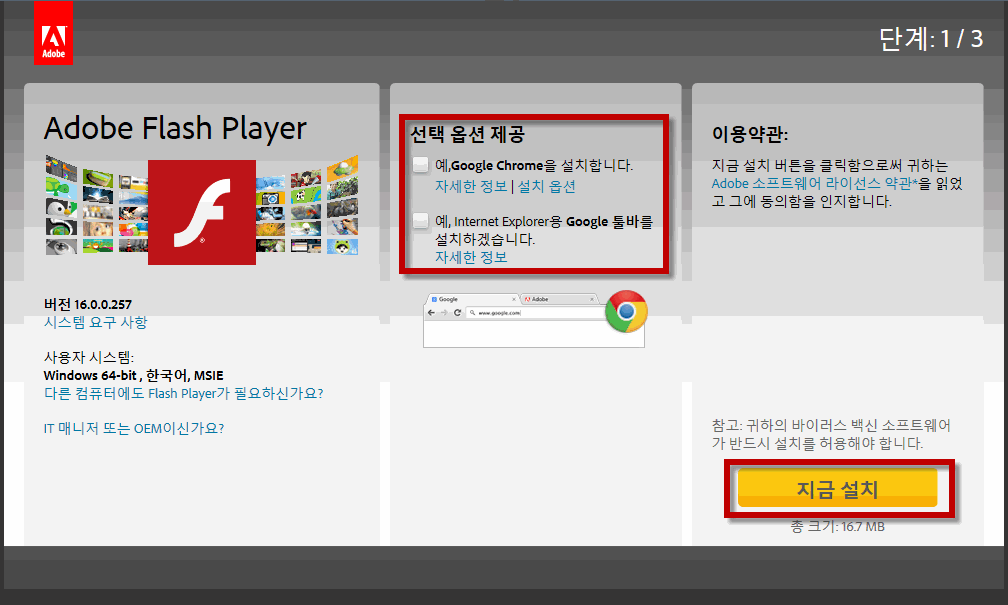Click 'IT 매니저 또는 OEM이신가요?' link
The width and height of the screenshot is (1008, 605).
134,428
